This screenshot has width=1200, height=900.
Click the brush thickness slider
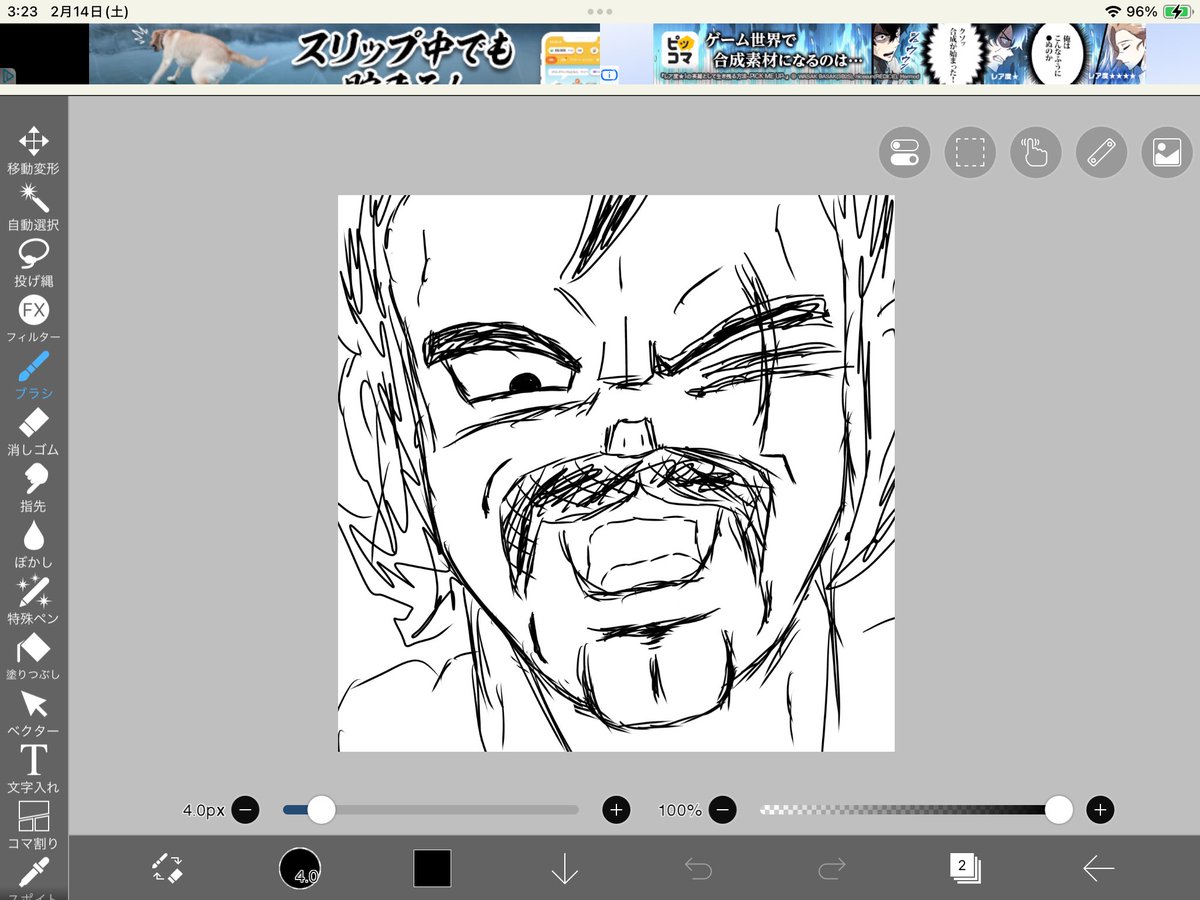pyautogui.click(x=431, y=810)
